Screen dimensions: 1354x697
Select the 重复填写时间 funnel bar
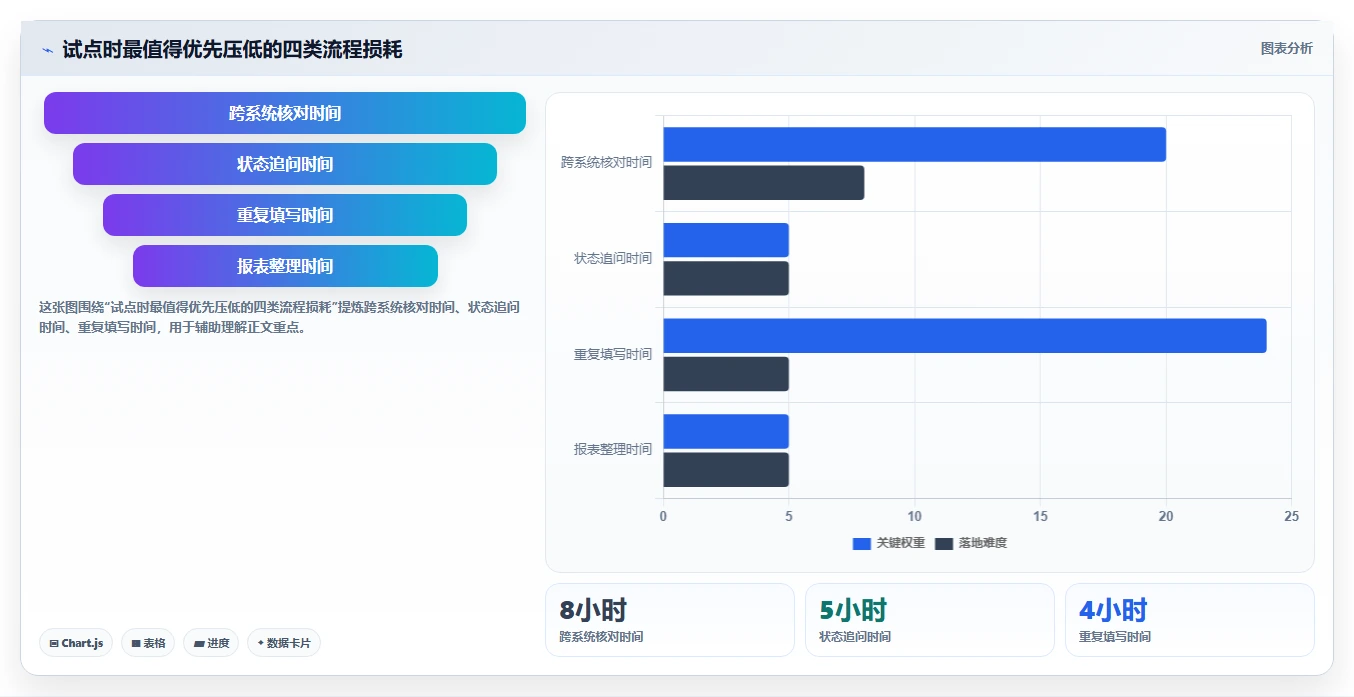click(x=285, y=215)
